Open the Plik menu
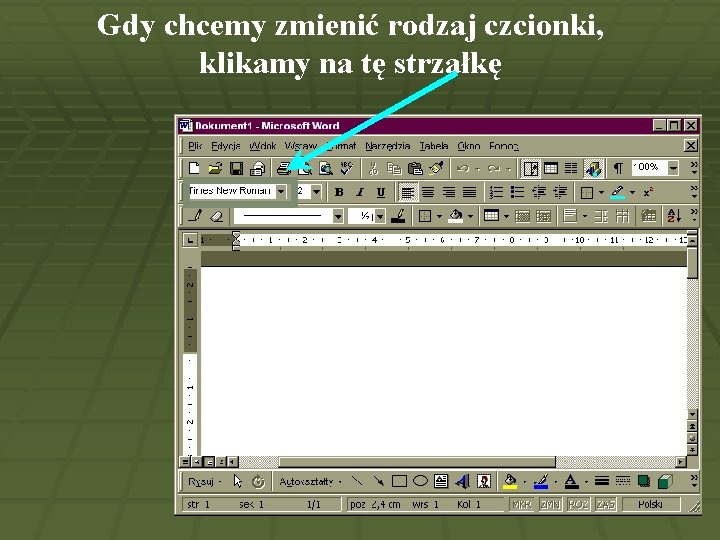 (195, 146)
